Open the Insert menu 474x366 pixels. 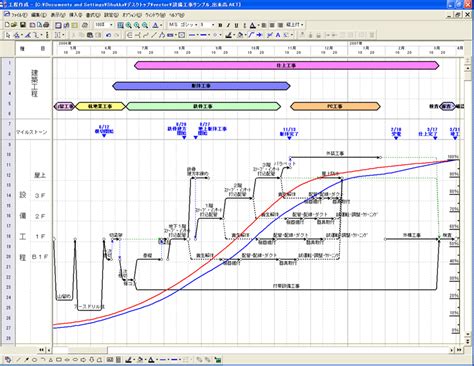click(x=76, y=15)
